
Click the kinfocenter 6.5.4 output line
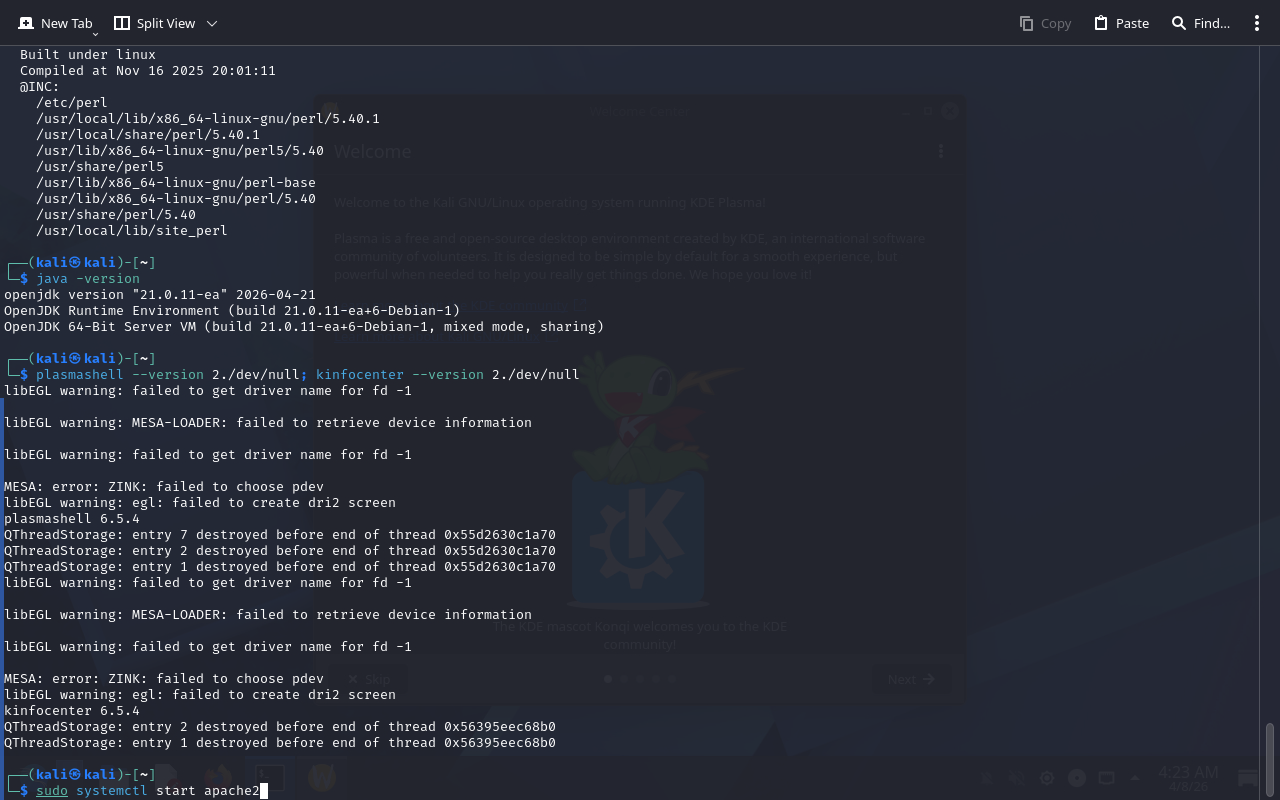(x=72, y=711)
